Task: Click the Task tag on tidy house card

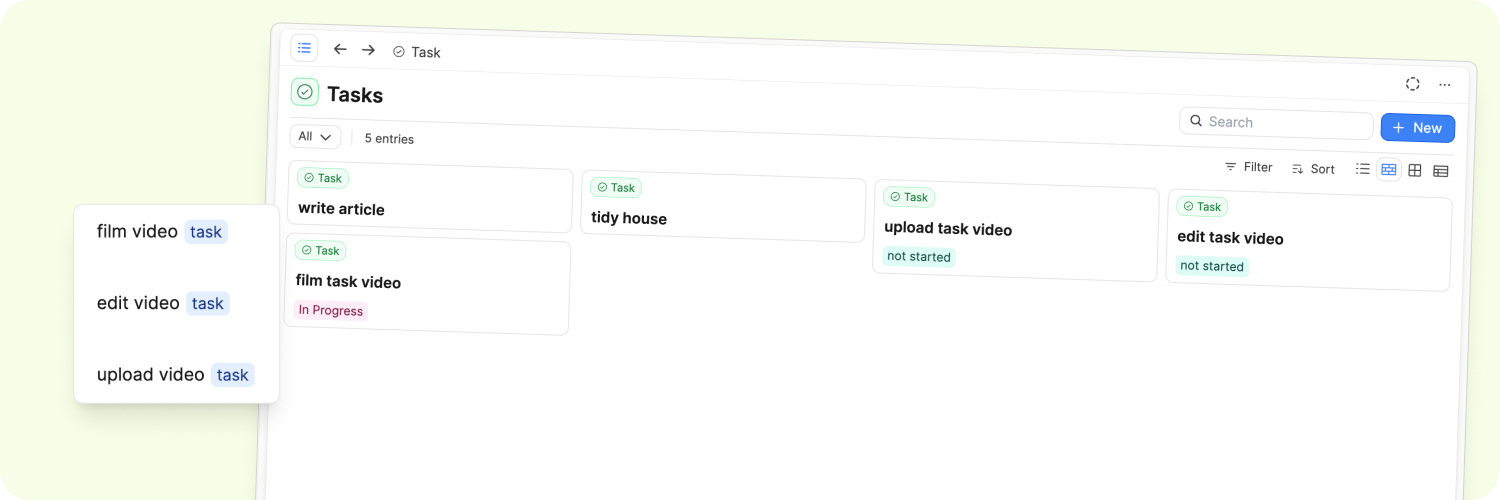Action: (616, 187)
